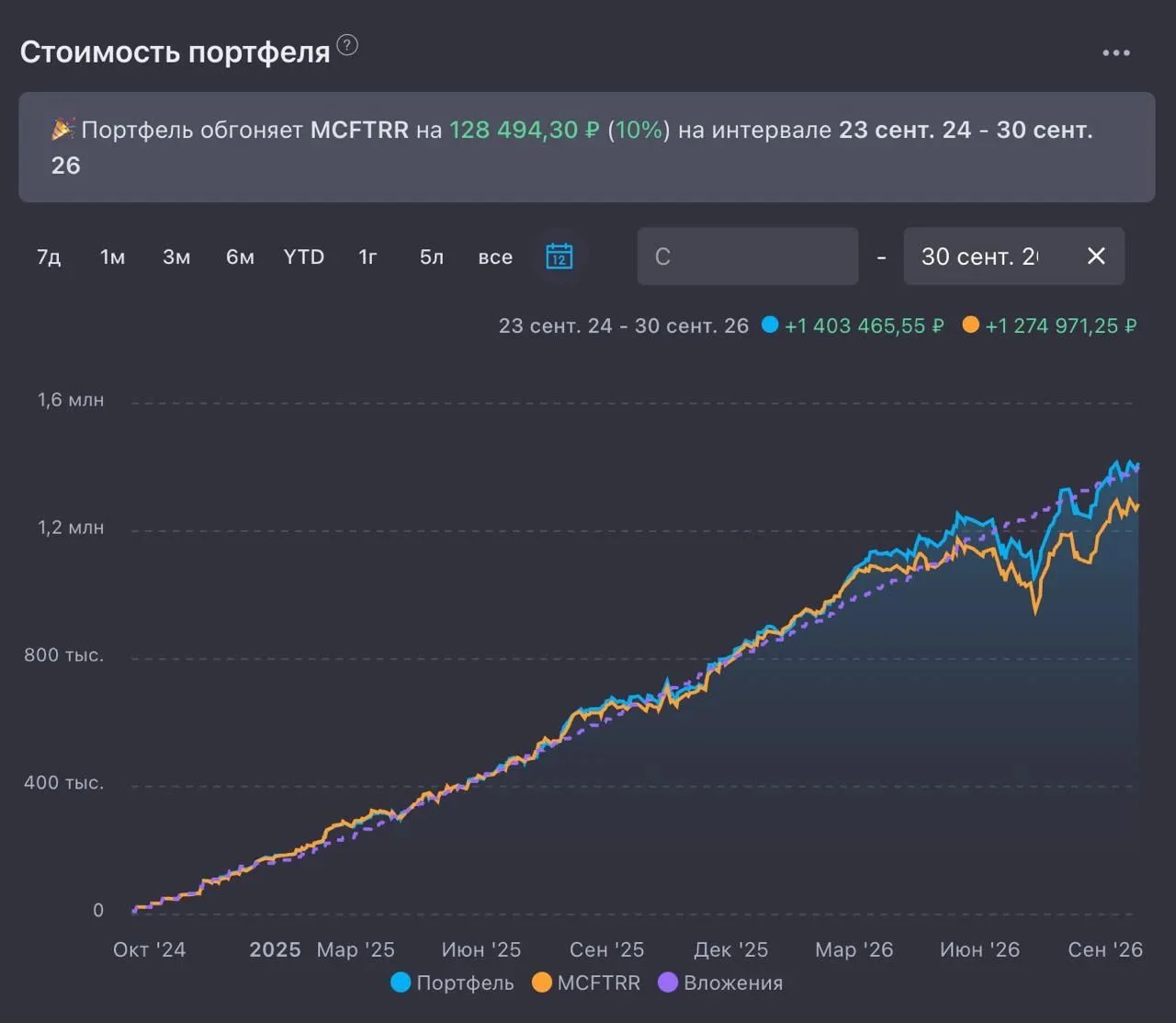Click the Мар '26 axis label
The height and width of the screenshot is (1023, 1176).
[854, 949]
